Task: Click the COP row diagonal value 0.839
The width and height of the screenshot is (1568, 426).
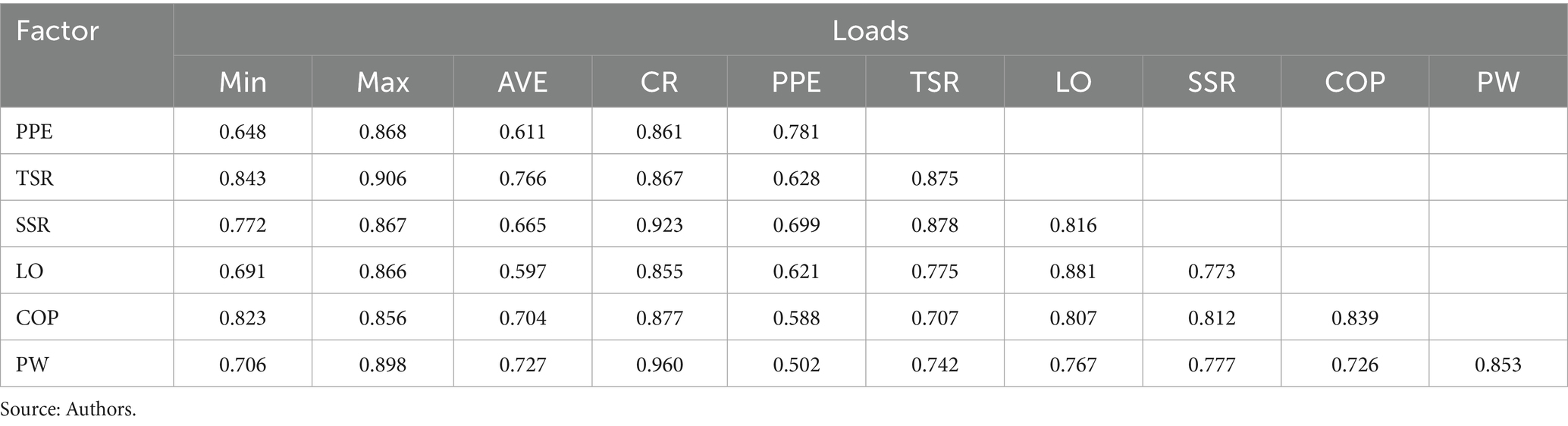Action: coord(1354,318)
